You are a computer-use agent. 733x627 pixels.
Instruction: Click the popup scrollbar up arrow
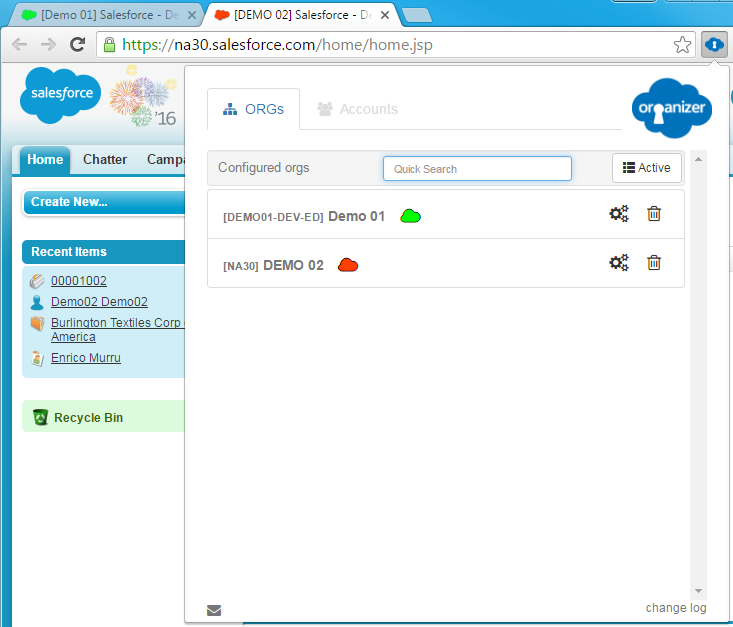point(698,159)
